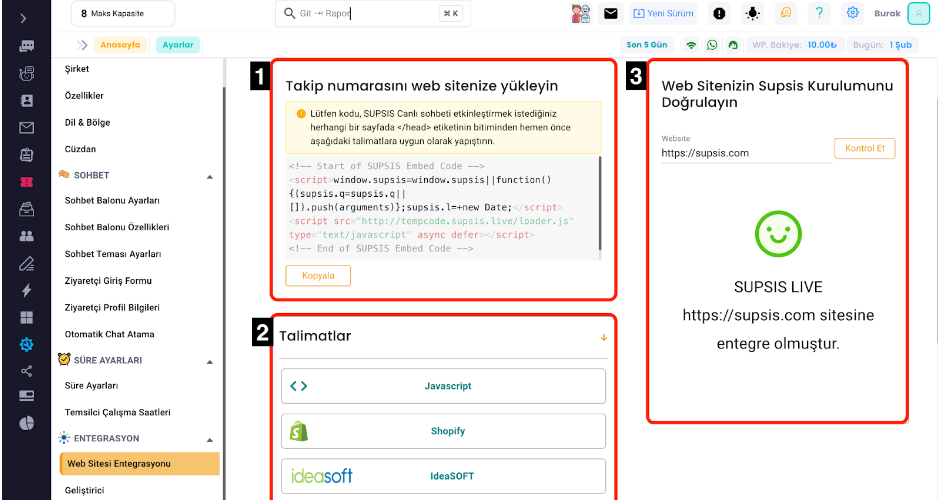Click the WhatsApp status icon
This screenshot has height=500, width=938.
tap(712, 45)
